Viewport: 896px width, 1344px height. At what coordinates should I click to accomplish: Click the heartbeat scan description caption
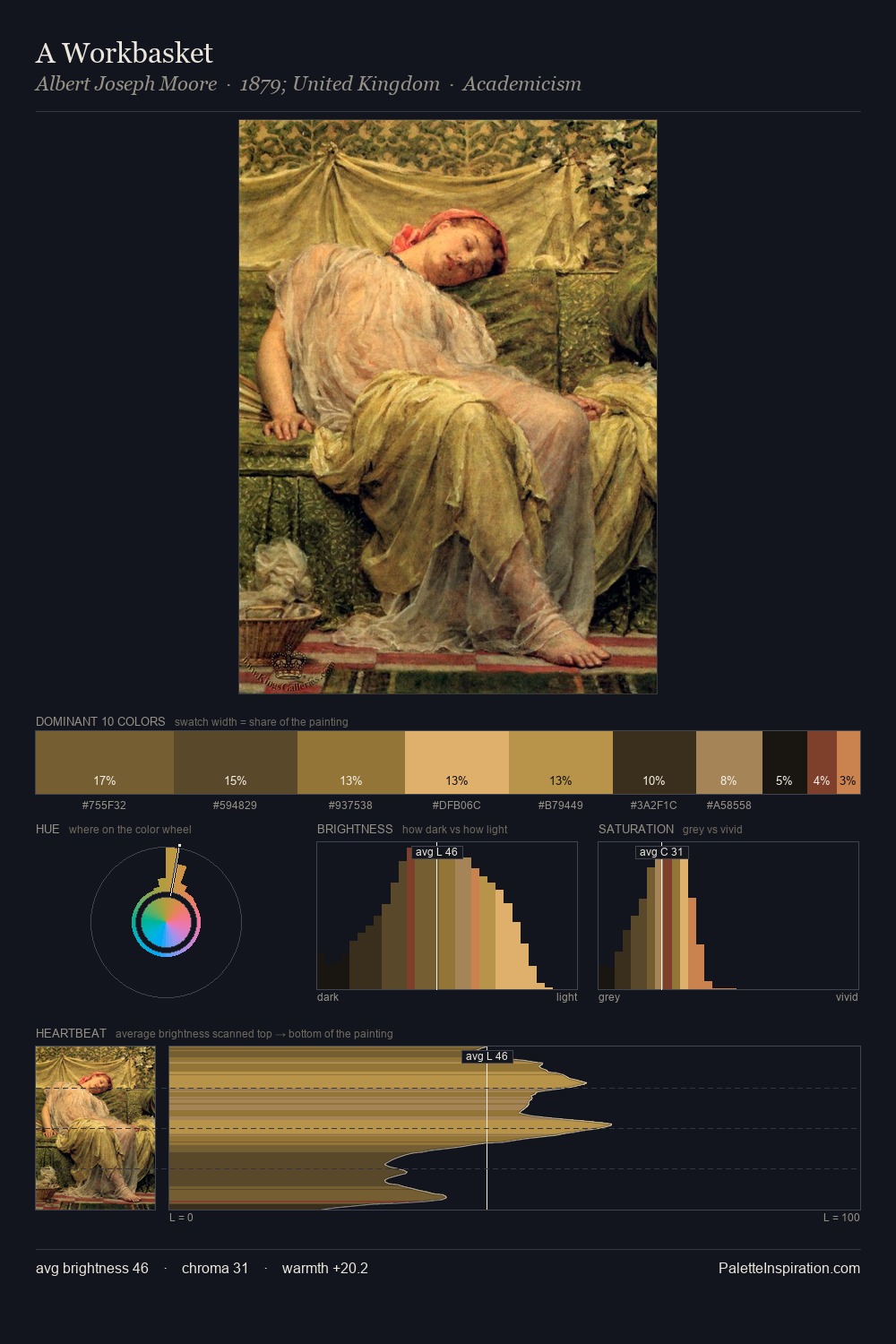click(254, 1033)
